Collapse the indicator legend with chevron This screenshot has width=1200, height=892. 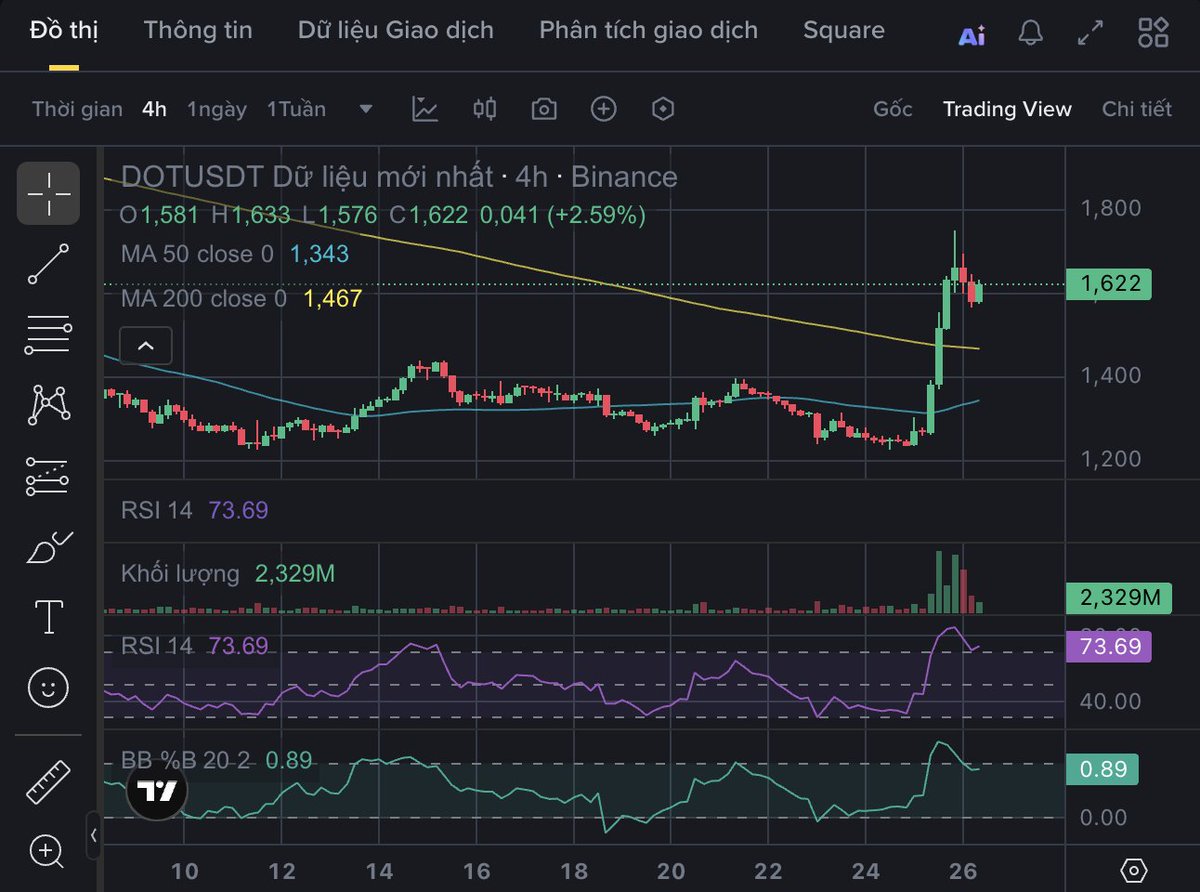click(x=146, y=346)
